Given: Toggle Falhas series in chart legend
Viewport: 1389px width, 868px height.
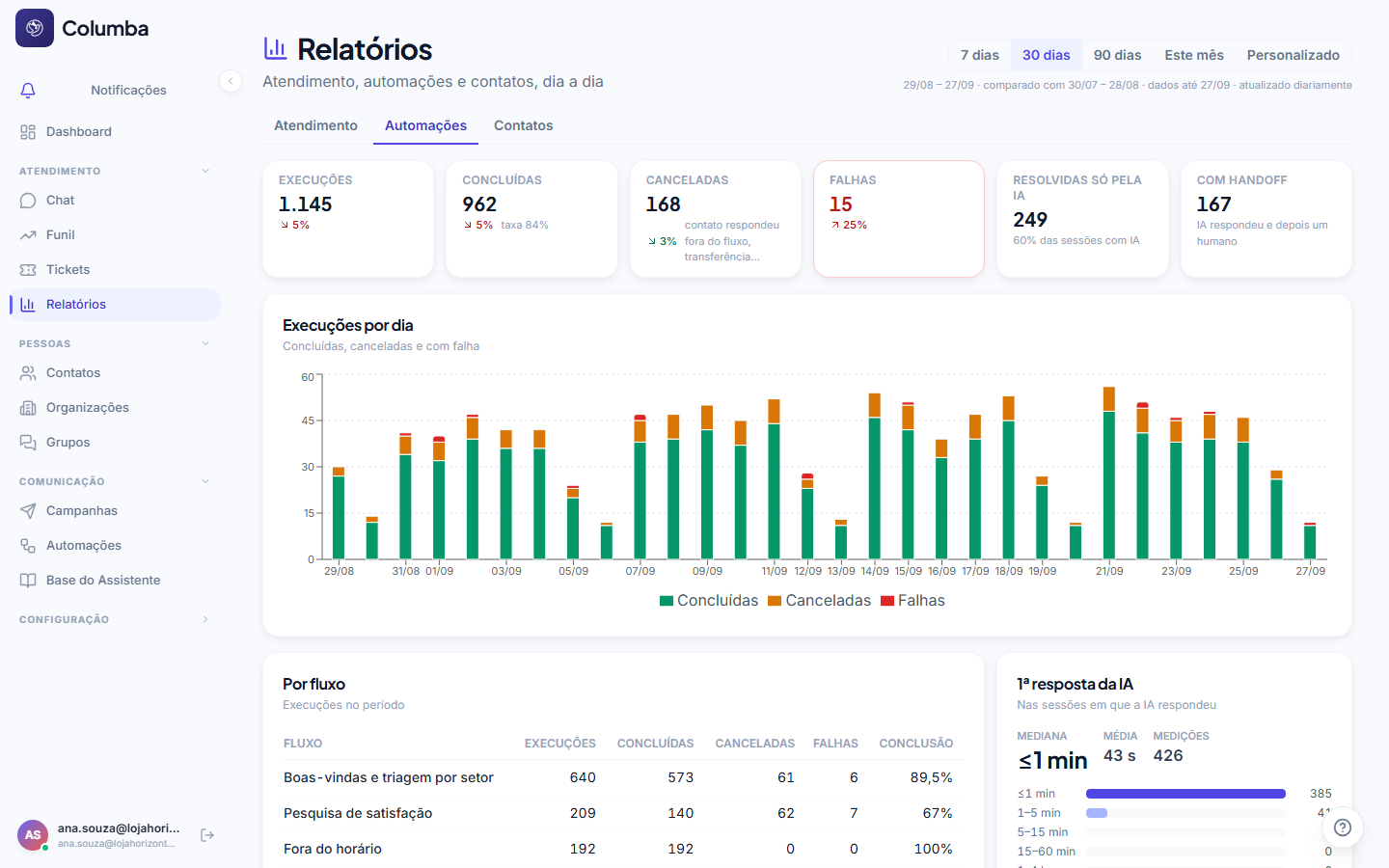Looking at the screenshot, I should tap(912, 601).
